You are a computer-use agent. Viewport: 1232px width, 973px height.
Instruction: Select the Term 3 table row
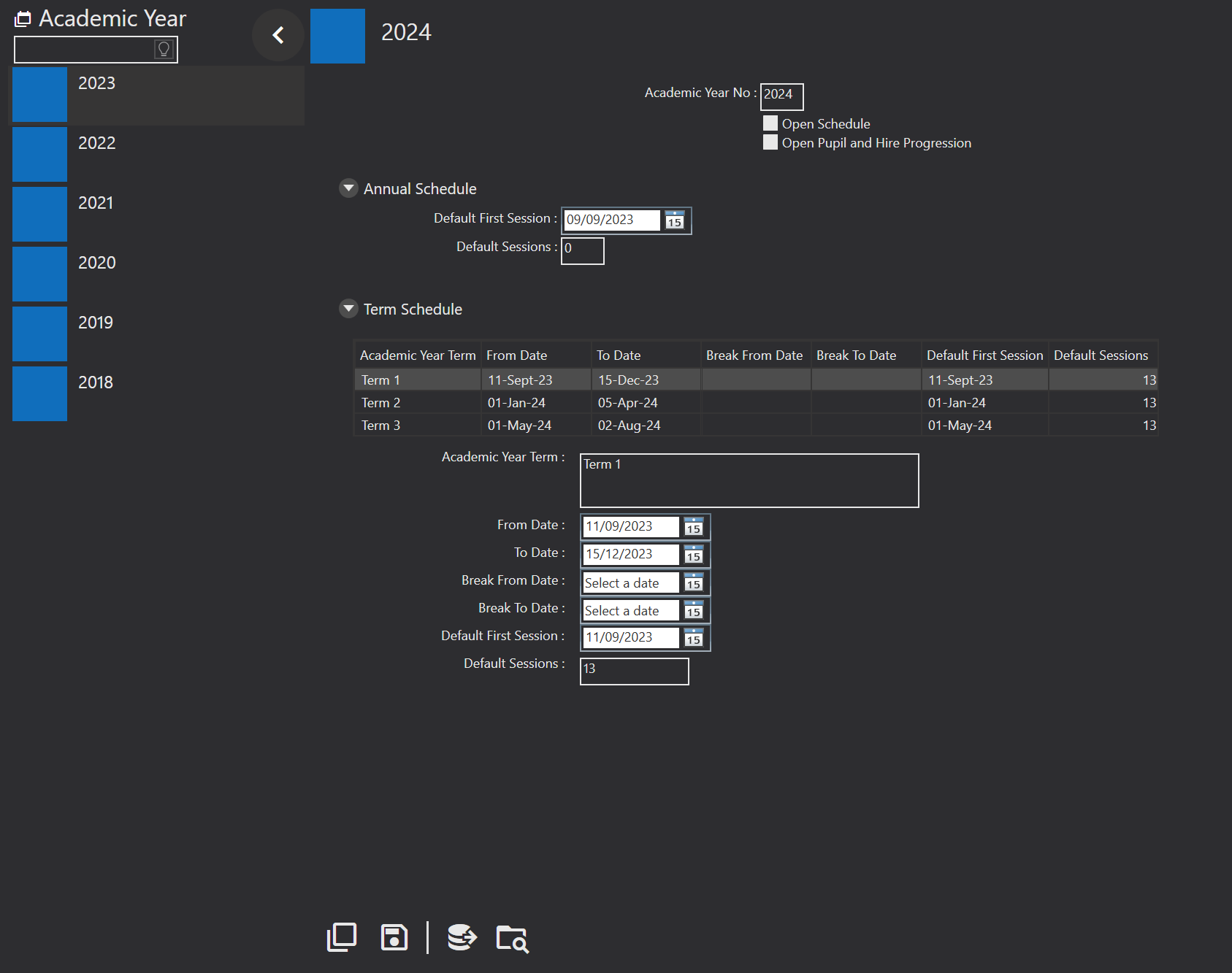pyautogui.click(x=757, y=426)
